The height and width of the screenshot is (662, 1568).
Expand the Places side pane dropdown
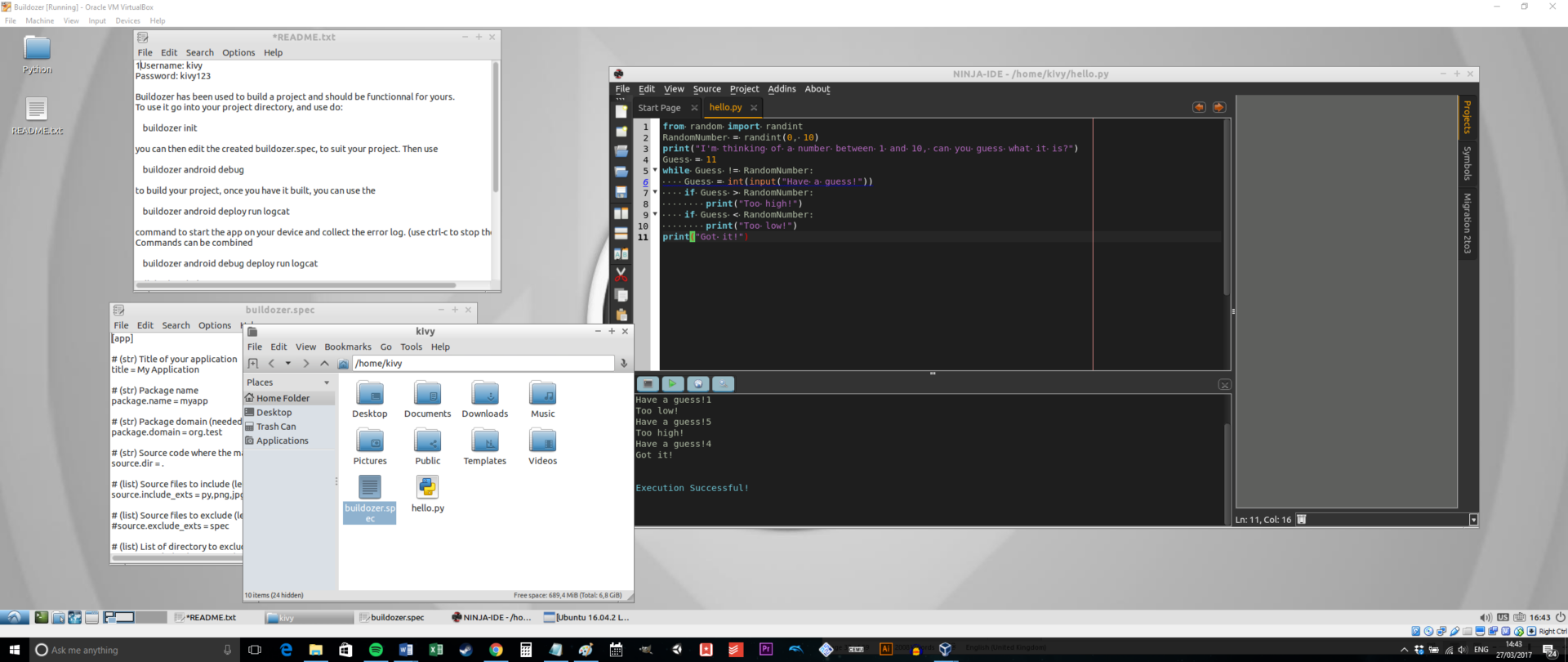[327, 382]
